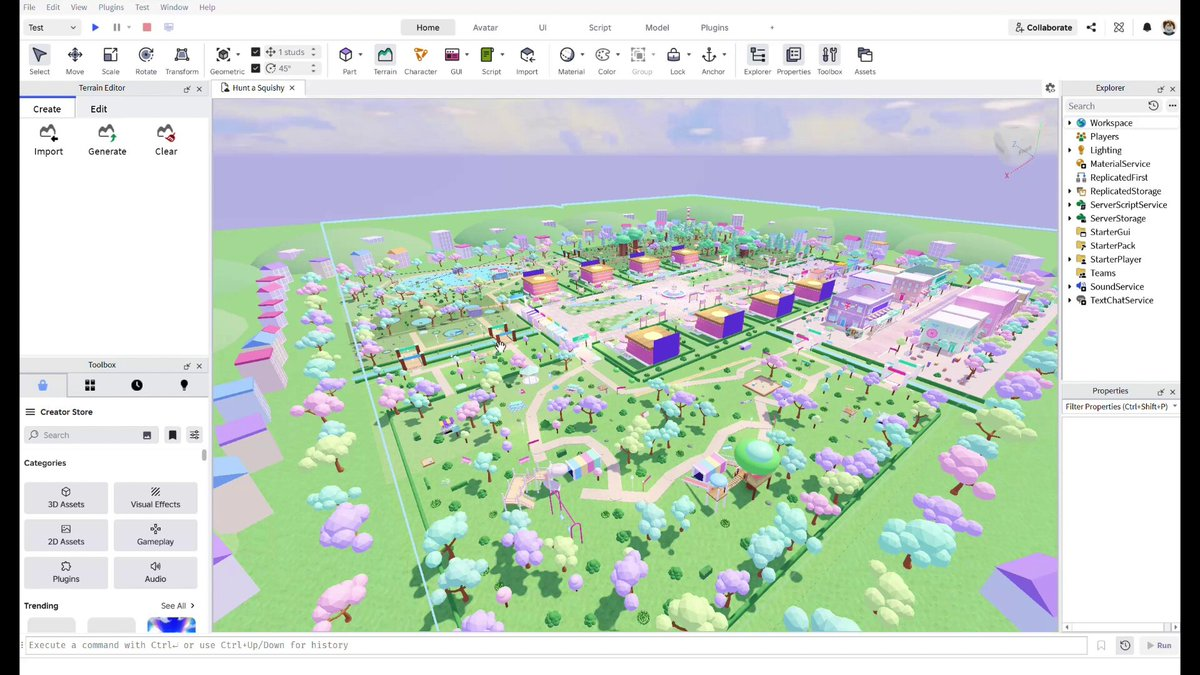Expand the StarterPlayer tree node

click(x=1069, y=259)
